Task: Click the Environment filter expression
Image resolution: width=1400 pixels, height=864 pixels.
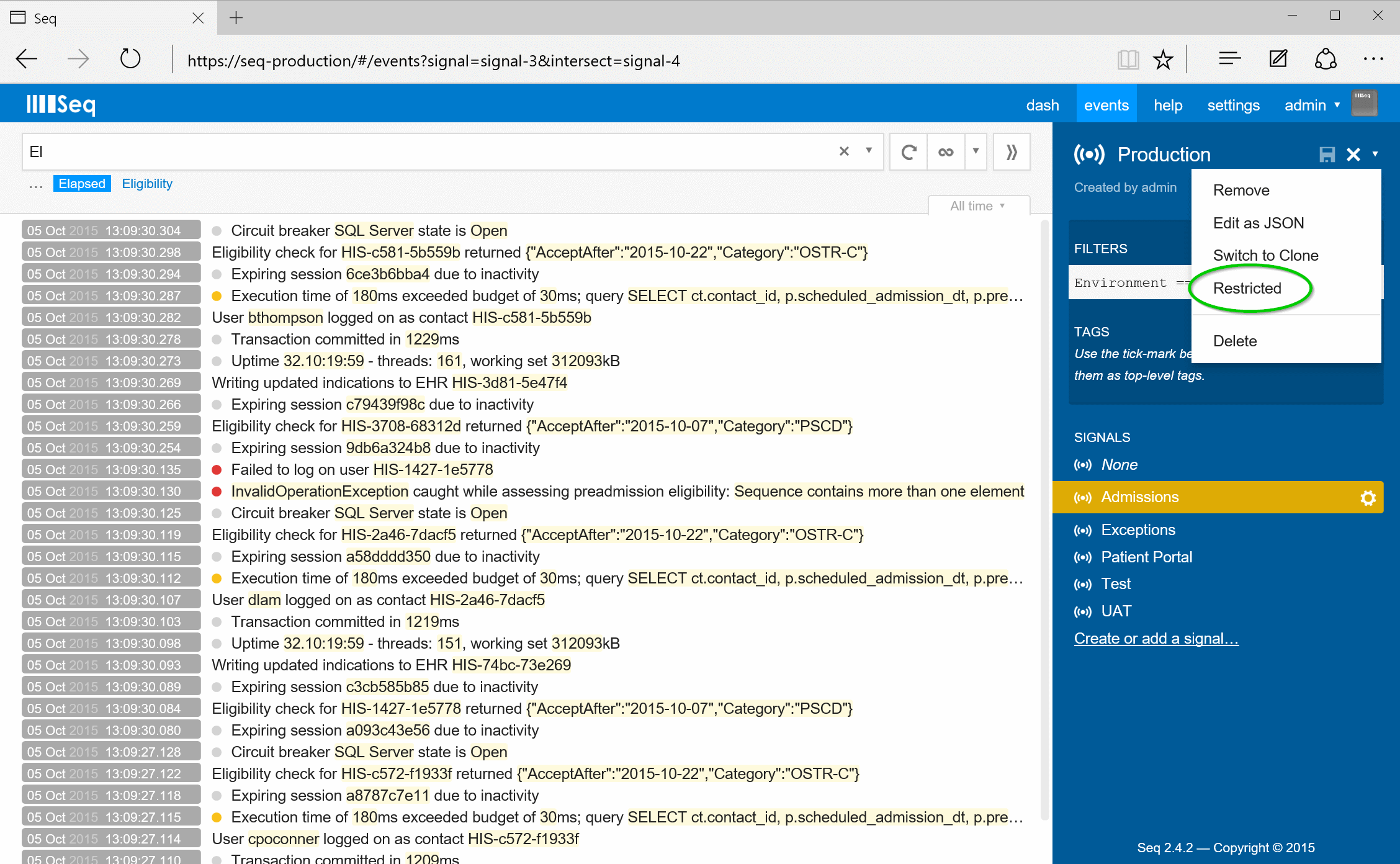Action: (x=1129, y=283)
